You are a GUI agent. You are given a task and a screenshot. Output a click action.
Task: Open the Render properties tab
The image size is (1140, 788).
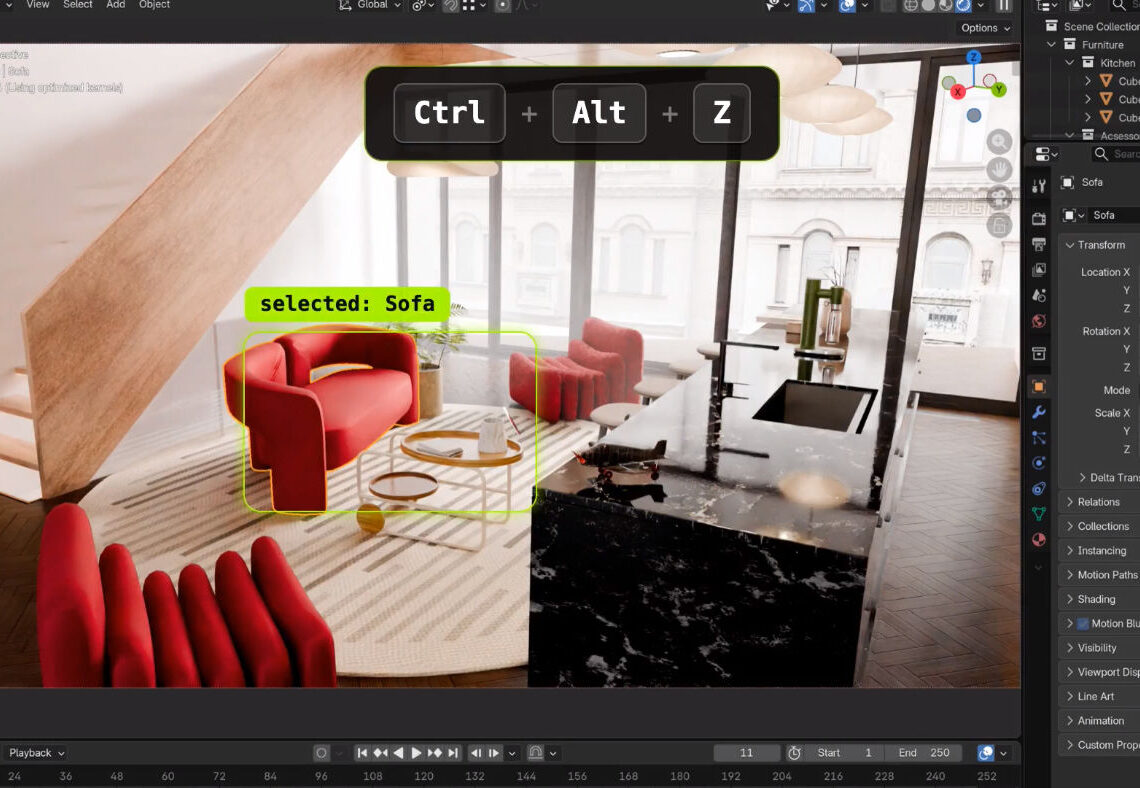point(1039,218)
